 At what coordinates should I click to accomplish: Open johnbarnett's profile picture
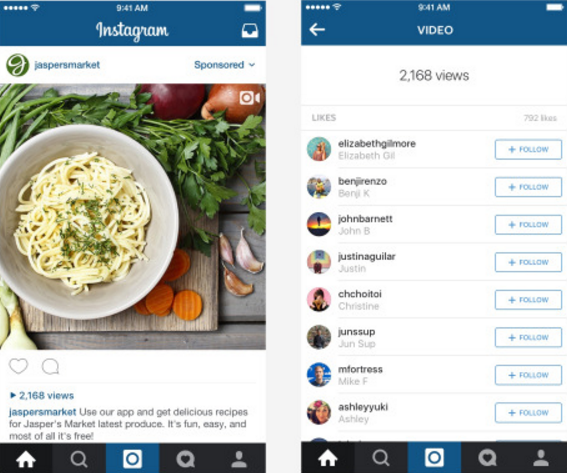319,224
